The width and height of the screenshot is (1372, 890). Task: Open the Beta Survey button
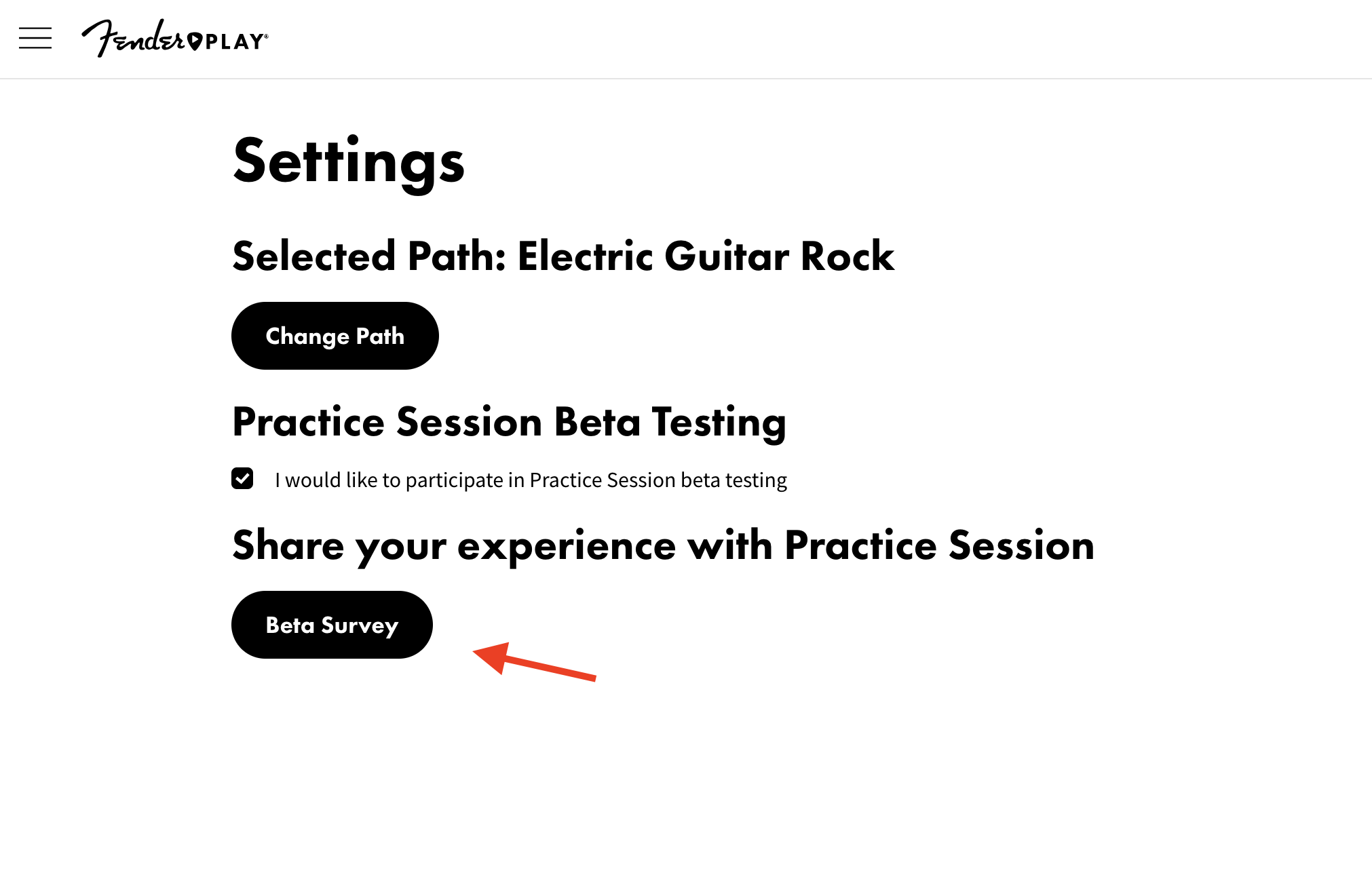(x=332, y=625)
